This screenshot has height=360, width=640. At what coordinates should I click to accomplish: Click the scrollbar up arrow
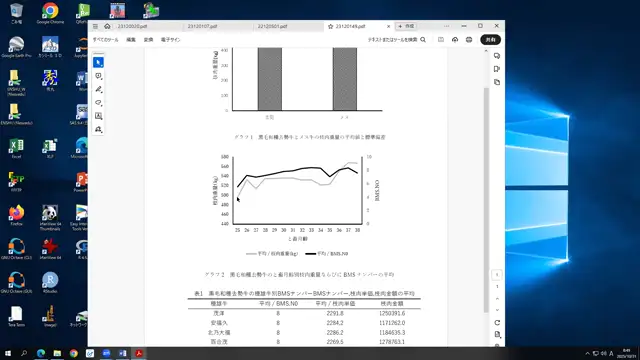(486, 51)
